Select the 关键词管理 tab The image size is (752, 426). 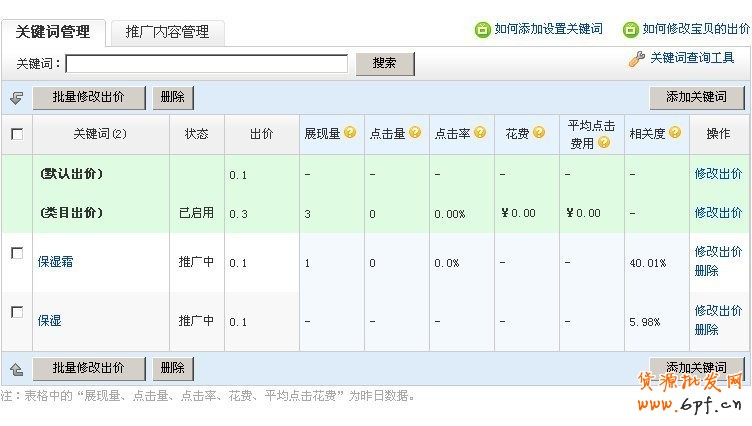click(x=53, y=32)
